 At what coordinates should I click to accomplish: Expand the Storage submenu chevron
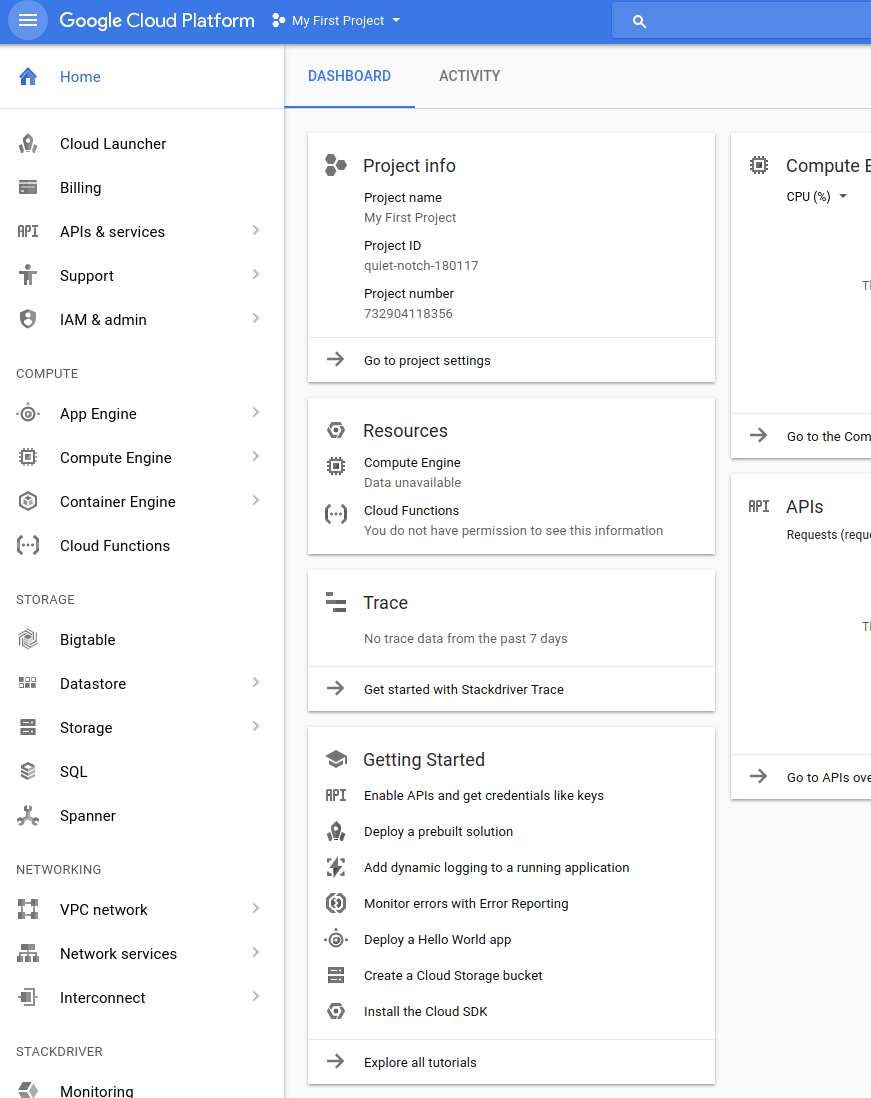click(256, 726)
